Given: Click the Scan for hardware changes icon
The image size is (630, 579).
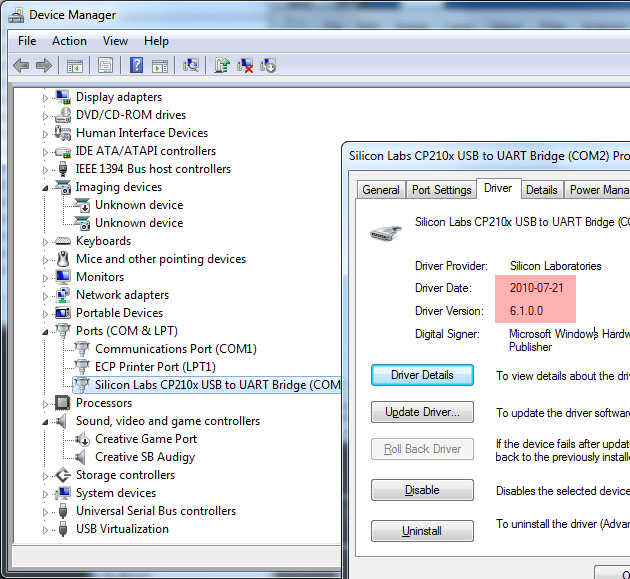Looking at the screenshot, I should (192, 66).
